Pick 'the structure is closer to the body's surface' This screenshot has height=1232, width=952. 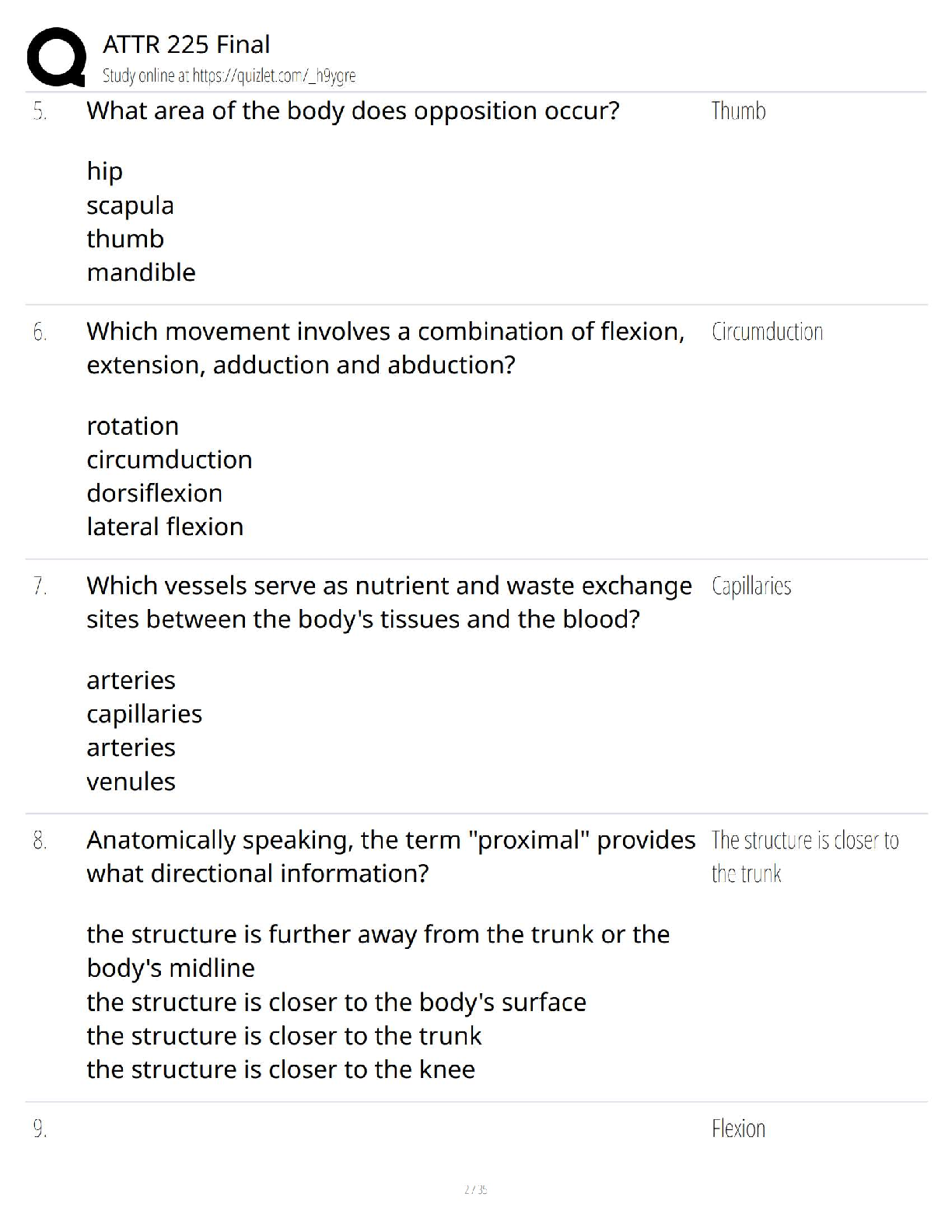[336, 1003]
